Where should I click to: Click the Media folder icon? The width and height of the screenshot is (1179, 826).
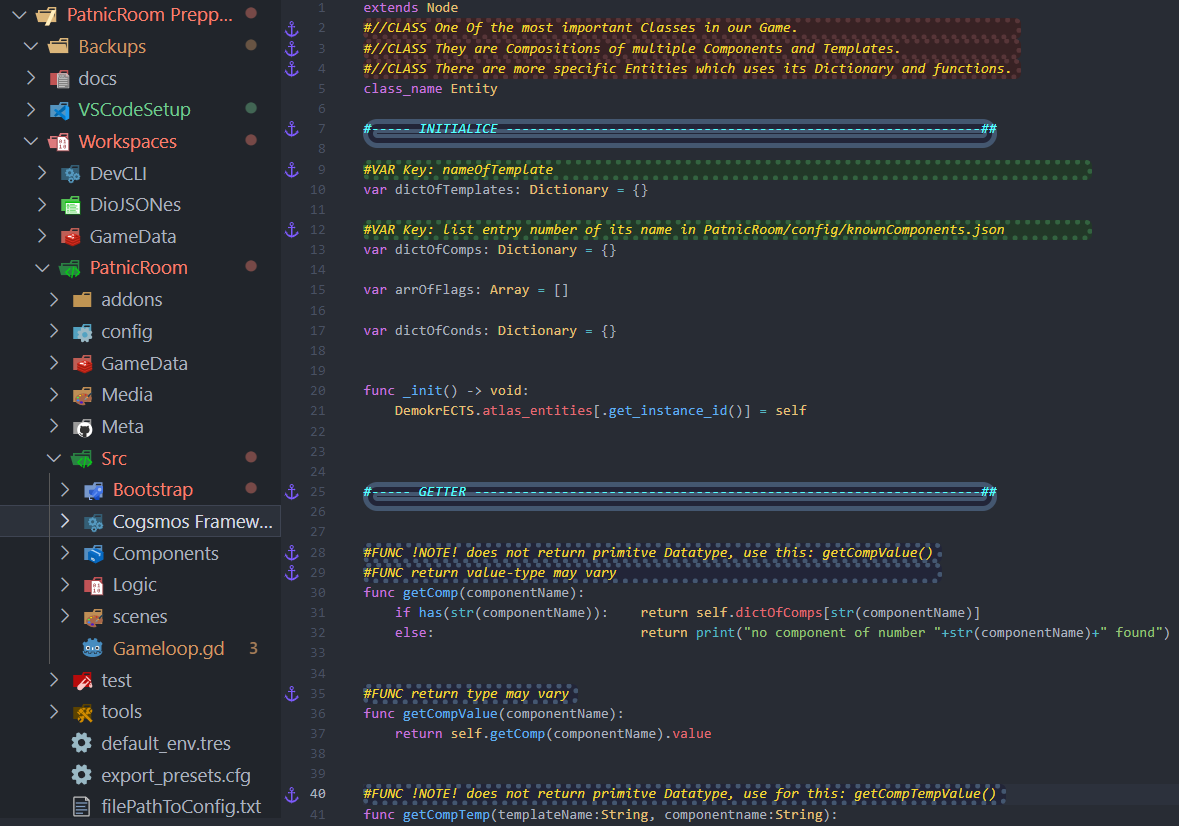pos(82,395)
